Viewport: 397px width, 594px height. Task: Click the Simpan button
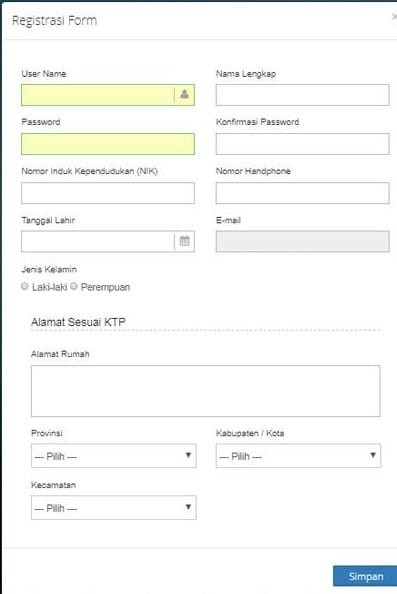(x=365, y=576)
